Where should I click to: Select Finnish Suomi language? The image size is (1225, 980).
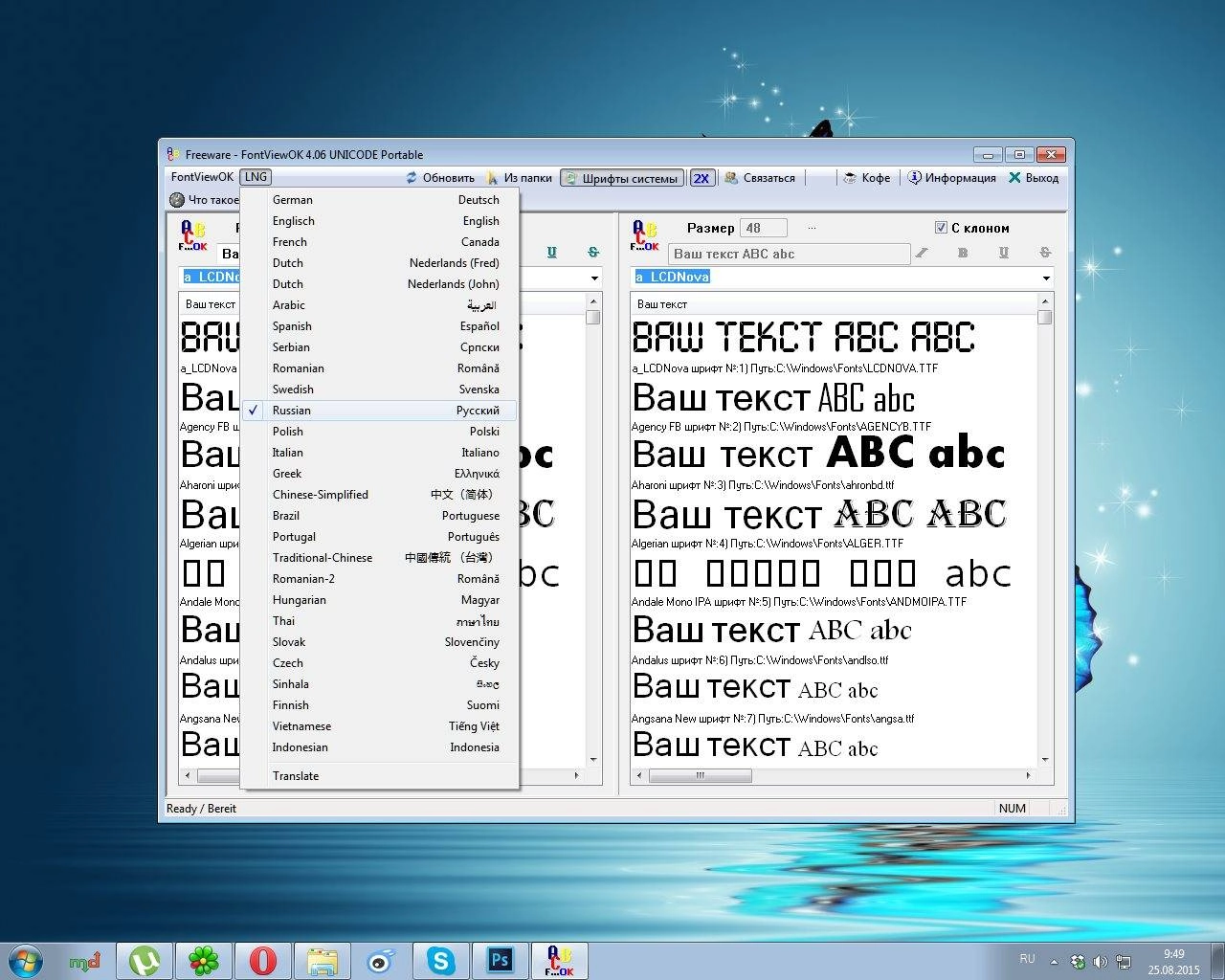coord(379,705)
